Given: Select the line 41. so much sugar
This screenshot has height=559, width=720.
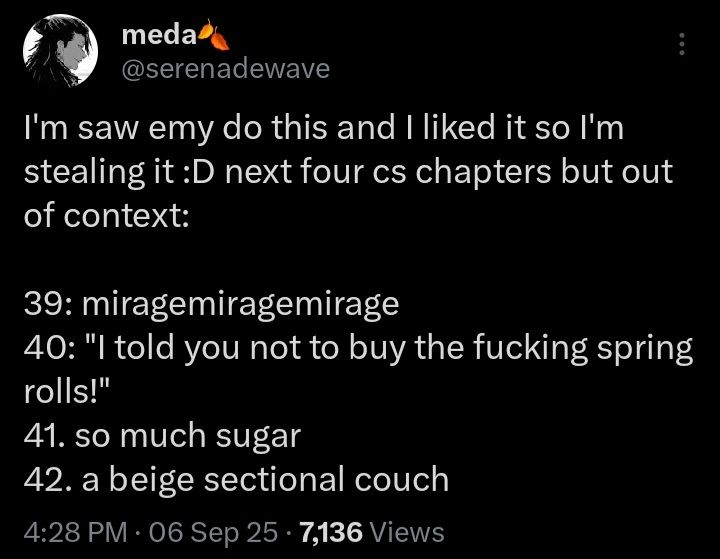Looking at the screenshot, I should tap(162, 436).
